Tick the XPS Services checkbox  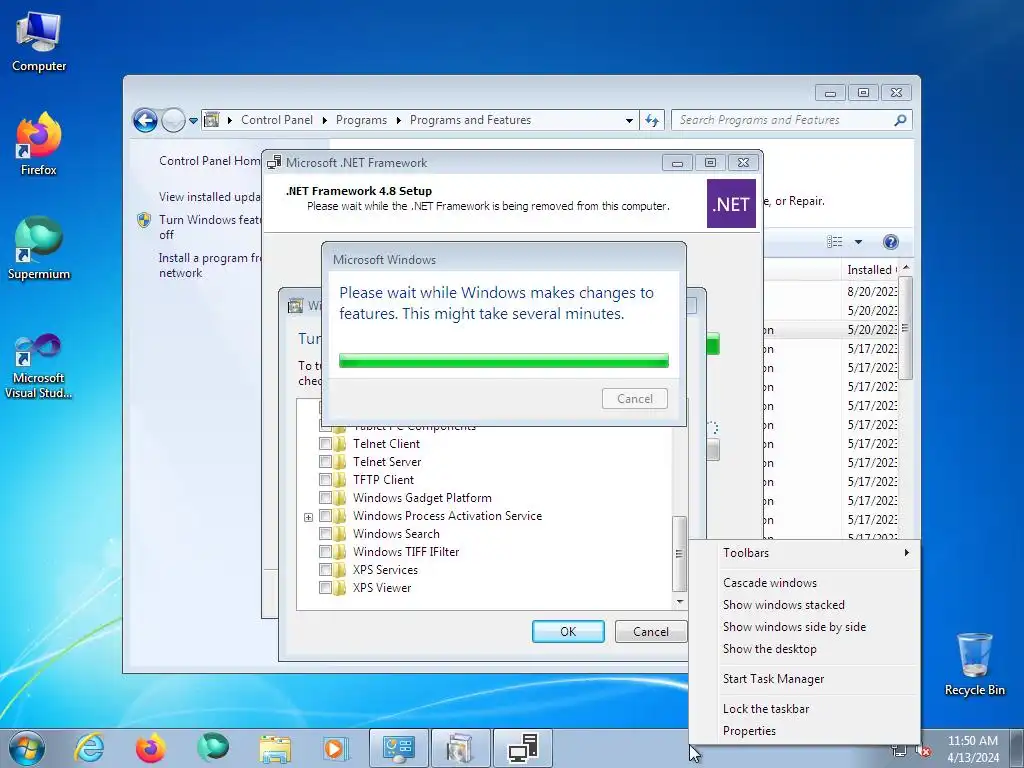tap(325, 569)
